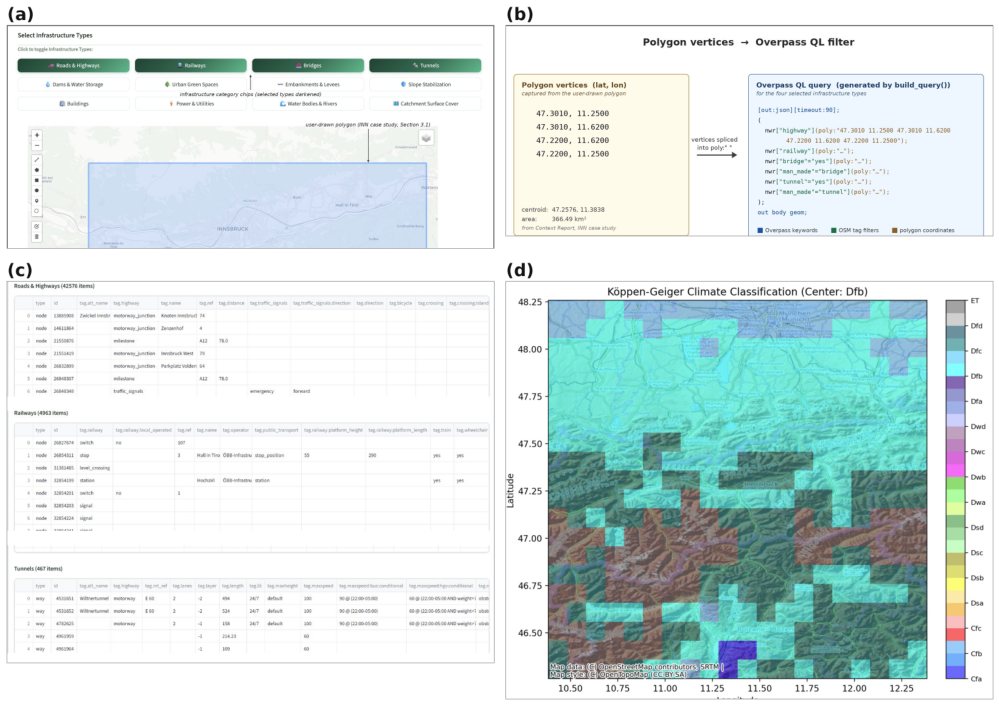The width and height of the screenshot is (999, 705).
Task: Select the level_crossing cell in Railways table
Action: (95, 467)
